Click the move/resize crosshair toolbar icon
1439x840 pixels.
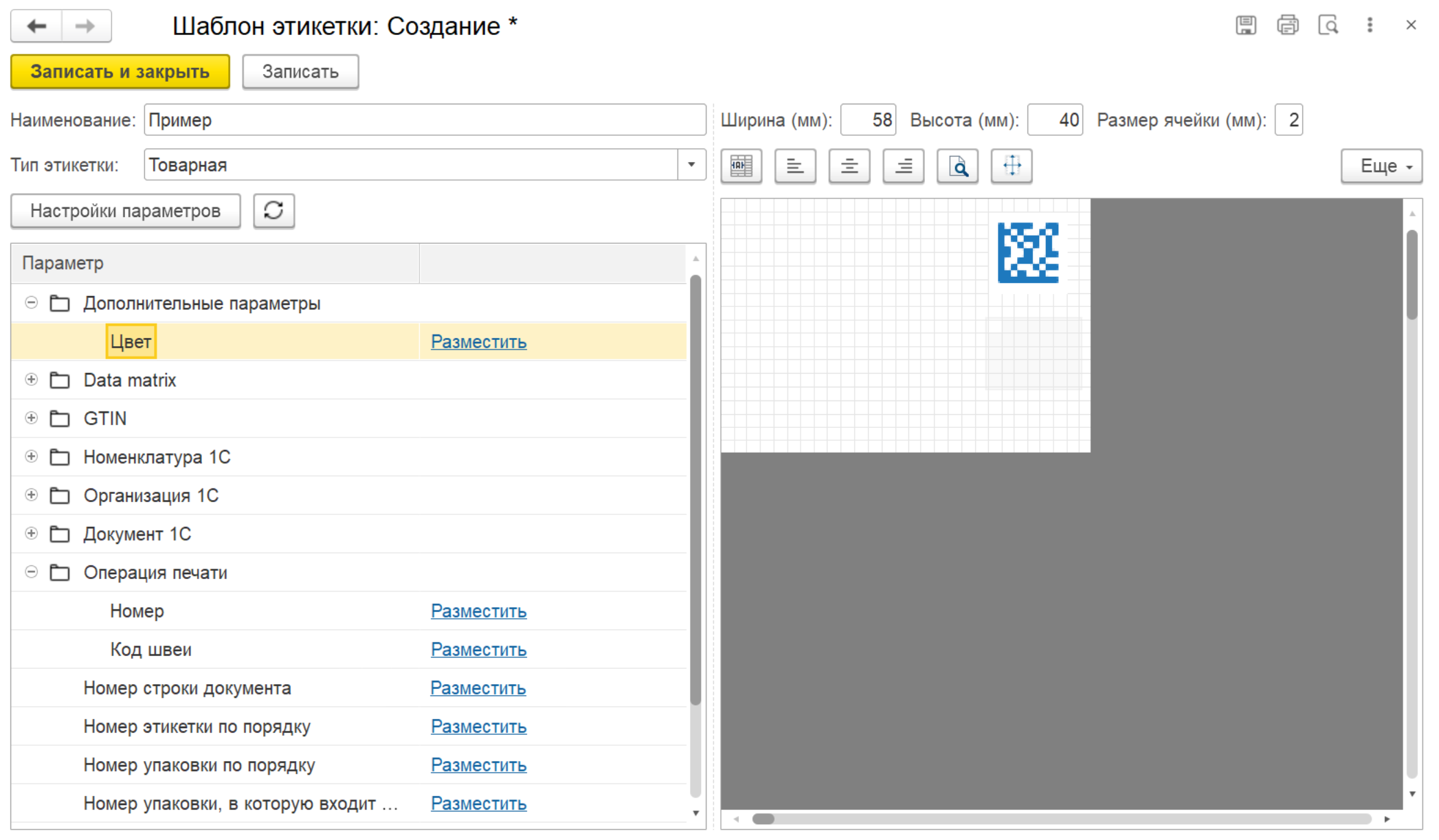(x=1012, y=166)
